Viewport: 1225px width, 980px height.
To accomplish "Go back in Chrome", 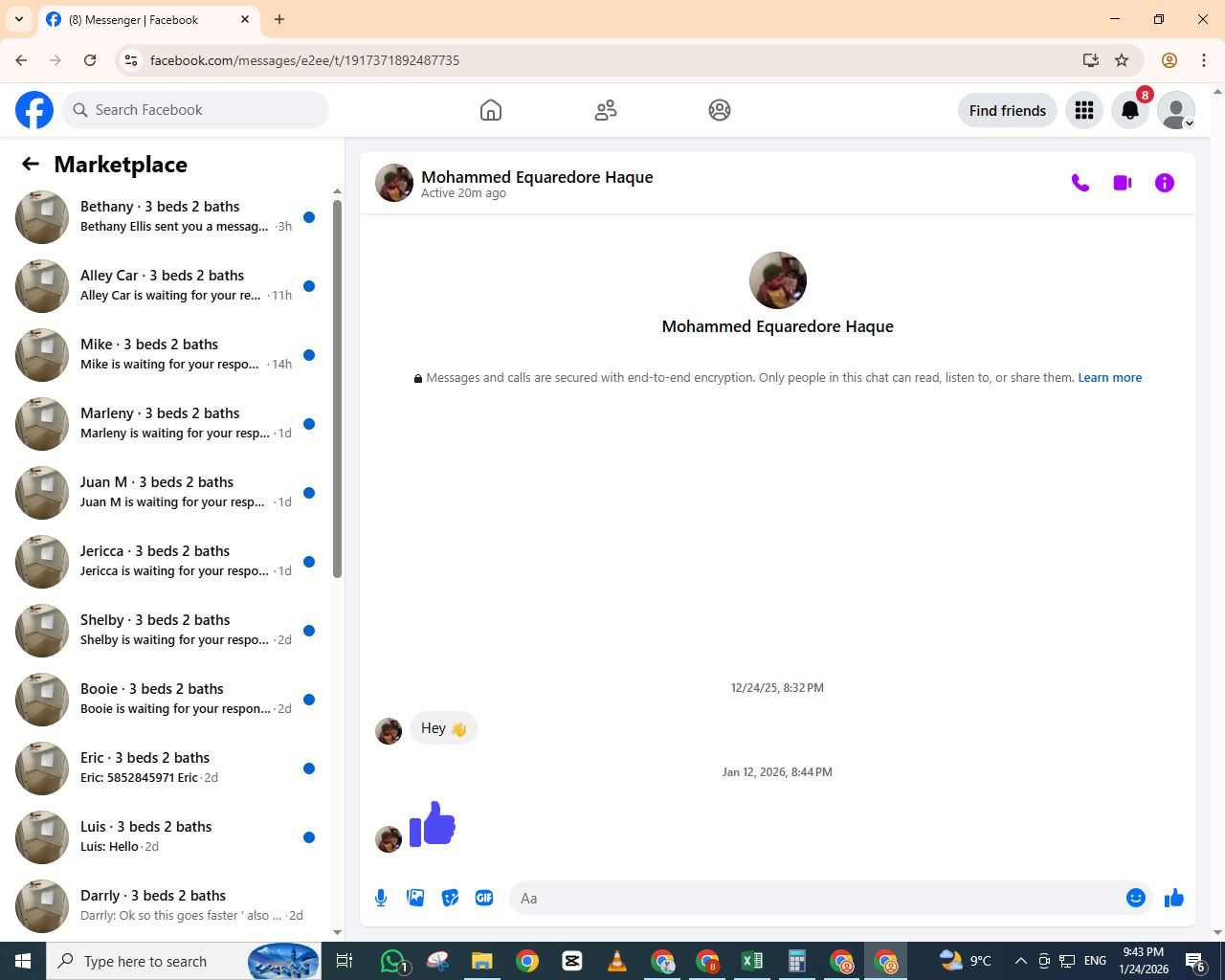I will [x=21, y=60].
